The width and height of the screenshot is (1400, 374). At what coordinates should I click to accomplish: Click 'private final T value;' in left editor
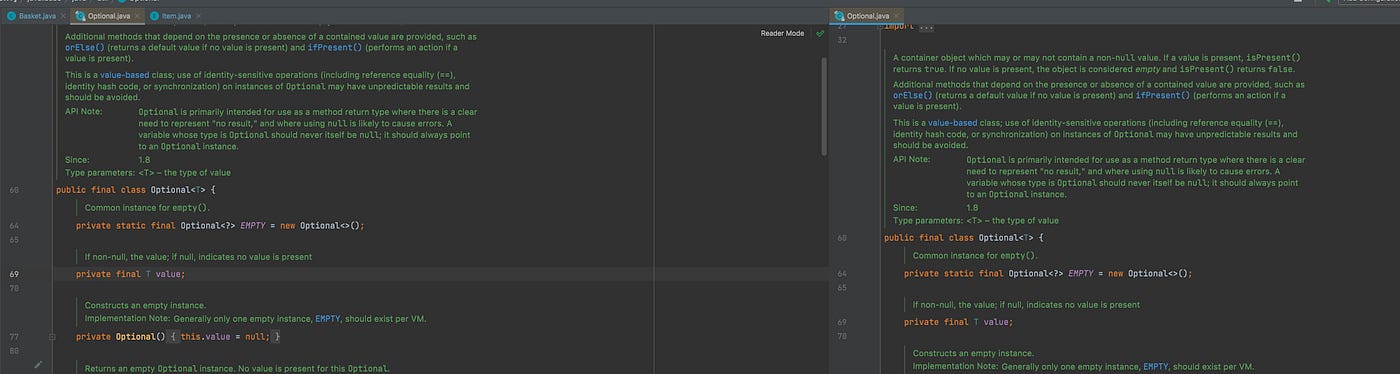coord(131,273)
